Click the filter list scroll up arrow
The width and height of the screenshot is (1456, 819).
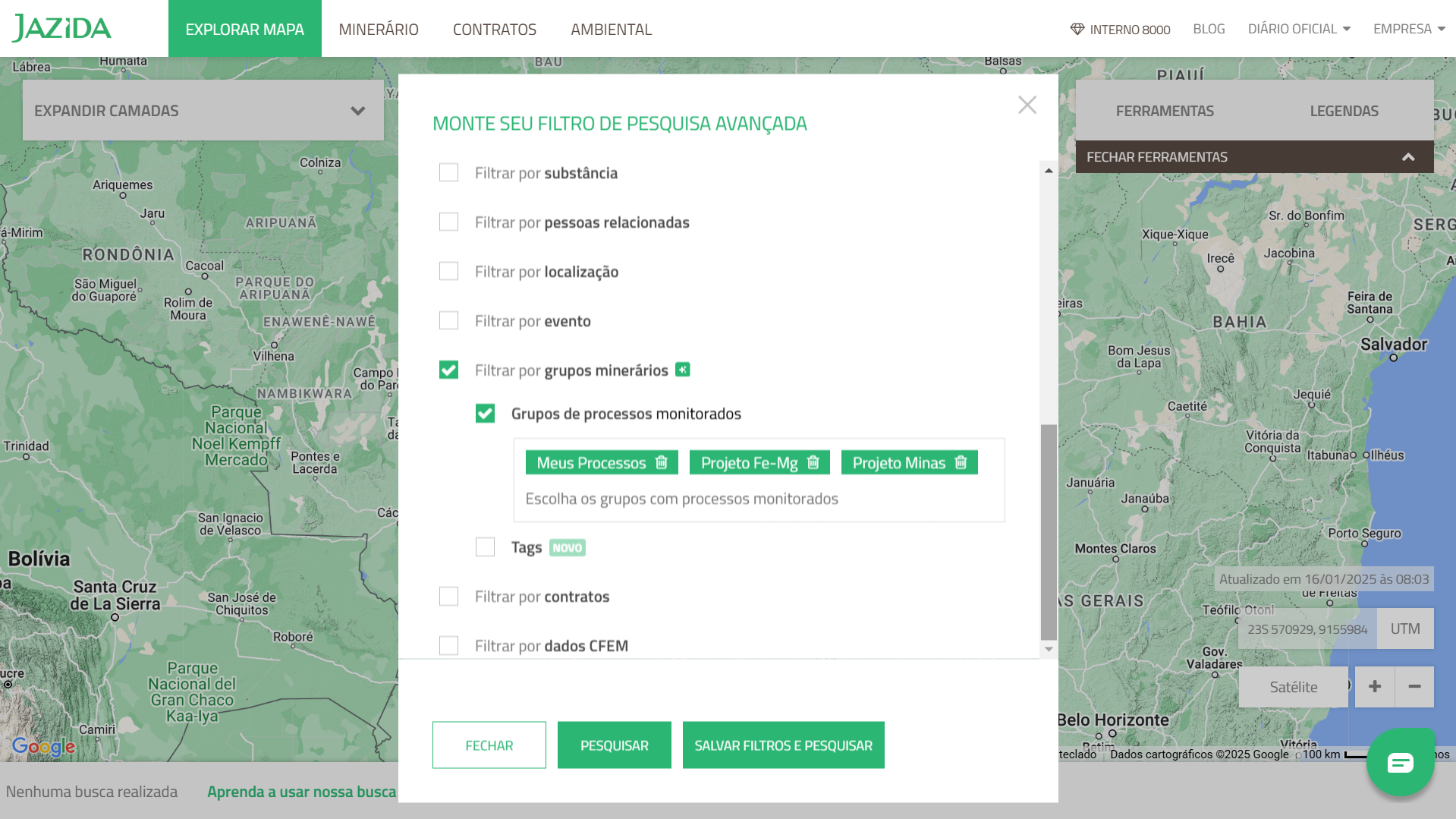tap(1049, 171)
